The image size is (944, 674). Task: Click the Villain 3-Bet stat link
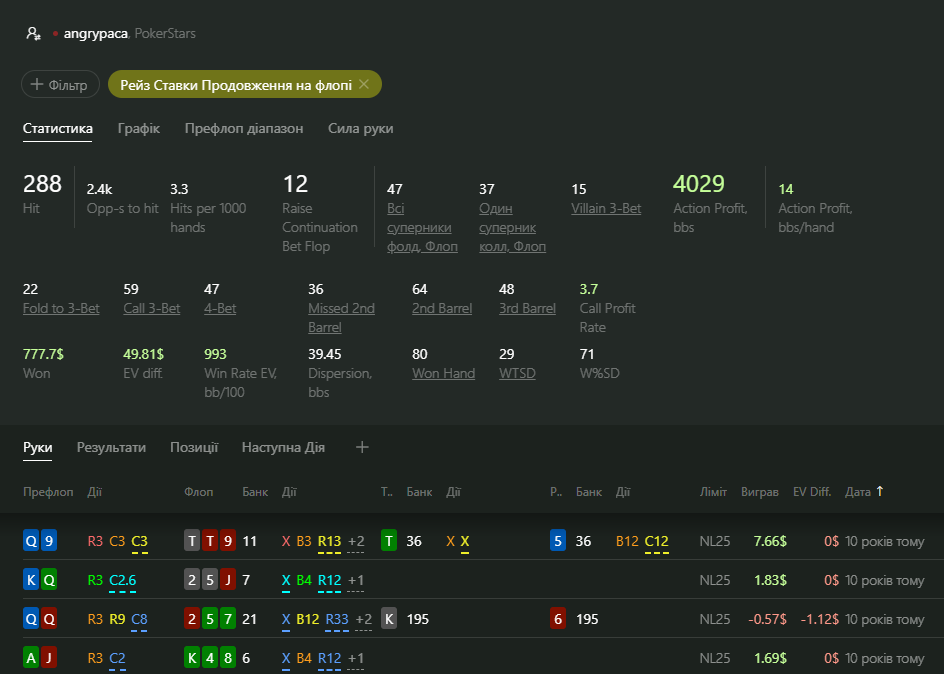pos(606,208)
